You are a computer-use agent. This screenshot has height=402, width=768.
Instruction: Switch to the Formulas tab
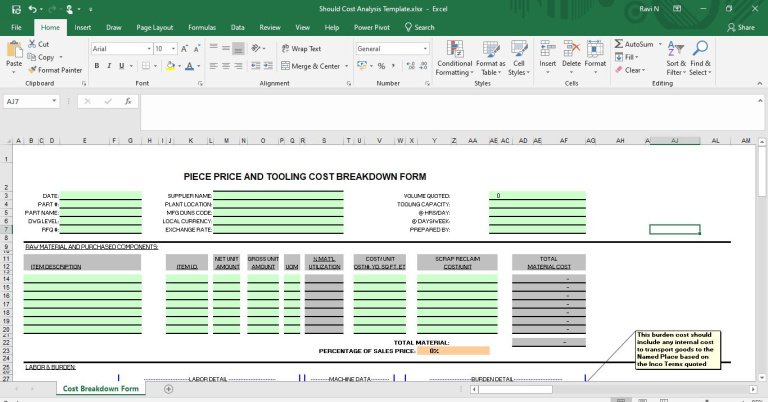pyautogui.click(x=202, y=27)
